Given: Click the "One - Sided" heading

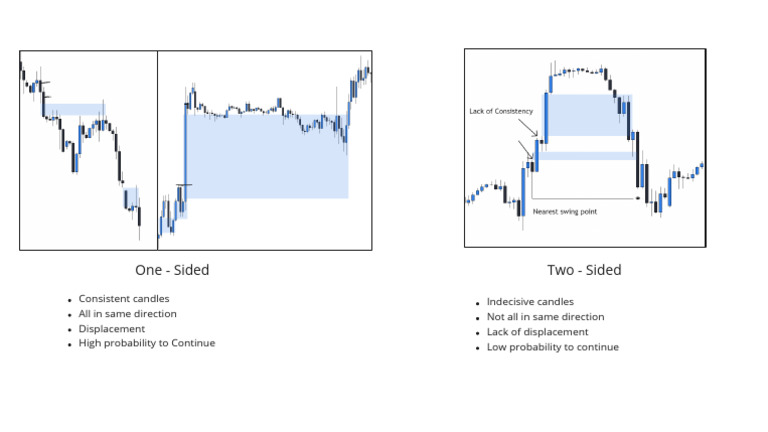Looking at the screenshot, I should tap(172, 270).
